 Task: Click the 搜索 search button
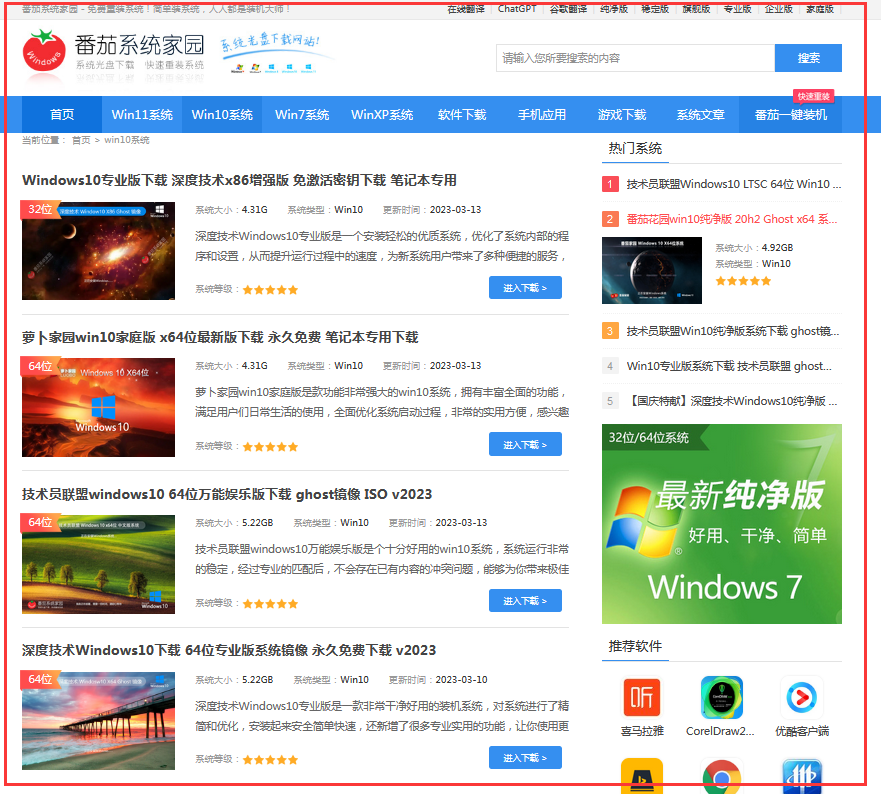pos(808,58)
